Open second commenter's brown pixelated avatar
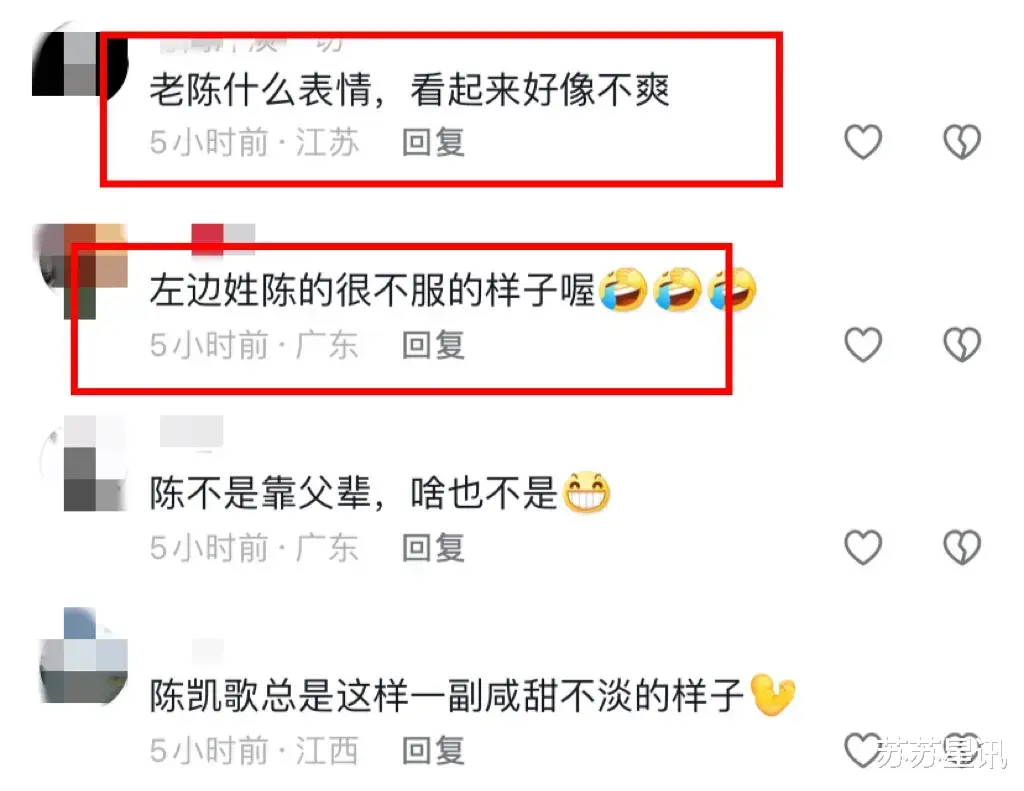This screenshot has height=791, width=1024. click(x=81, y=270)
